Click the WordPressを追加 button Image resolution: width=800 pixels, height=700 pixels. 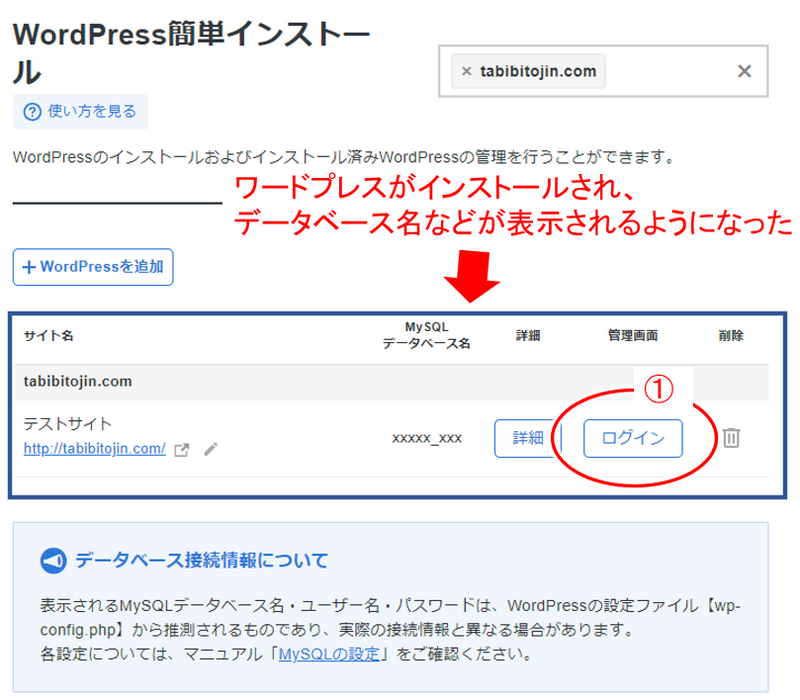pos(93,267)
